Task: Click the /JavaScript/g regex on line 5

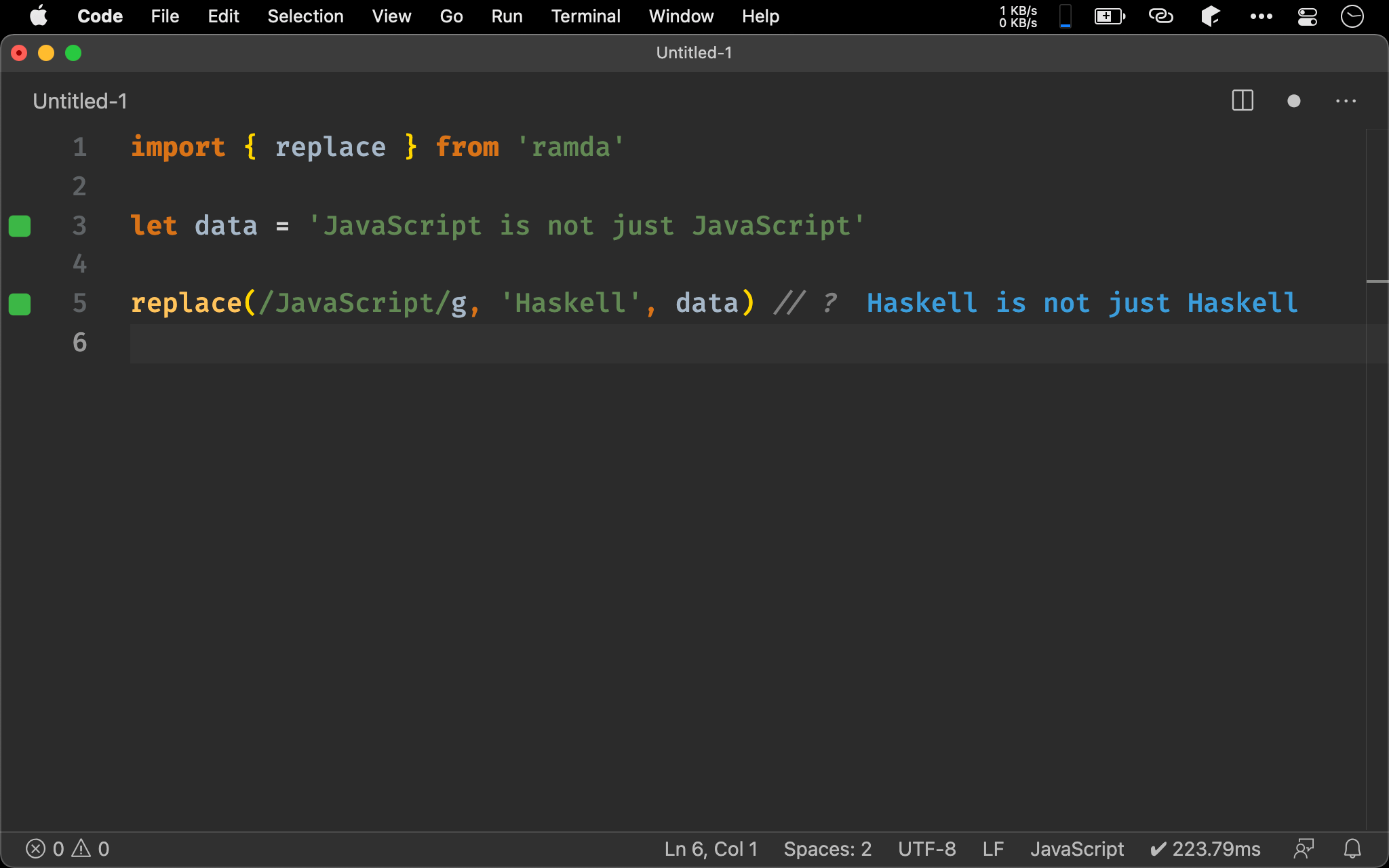Action: point(363,303)
